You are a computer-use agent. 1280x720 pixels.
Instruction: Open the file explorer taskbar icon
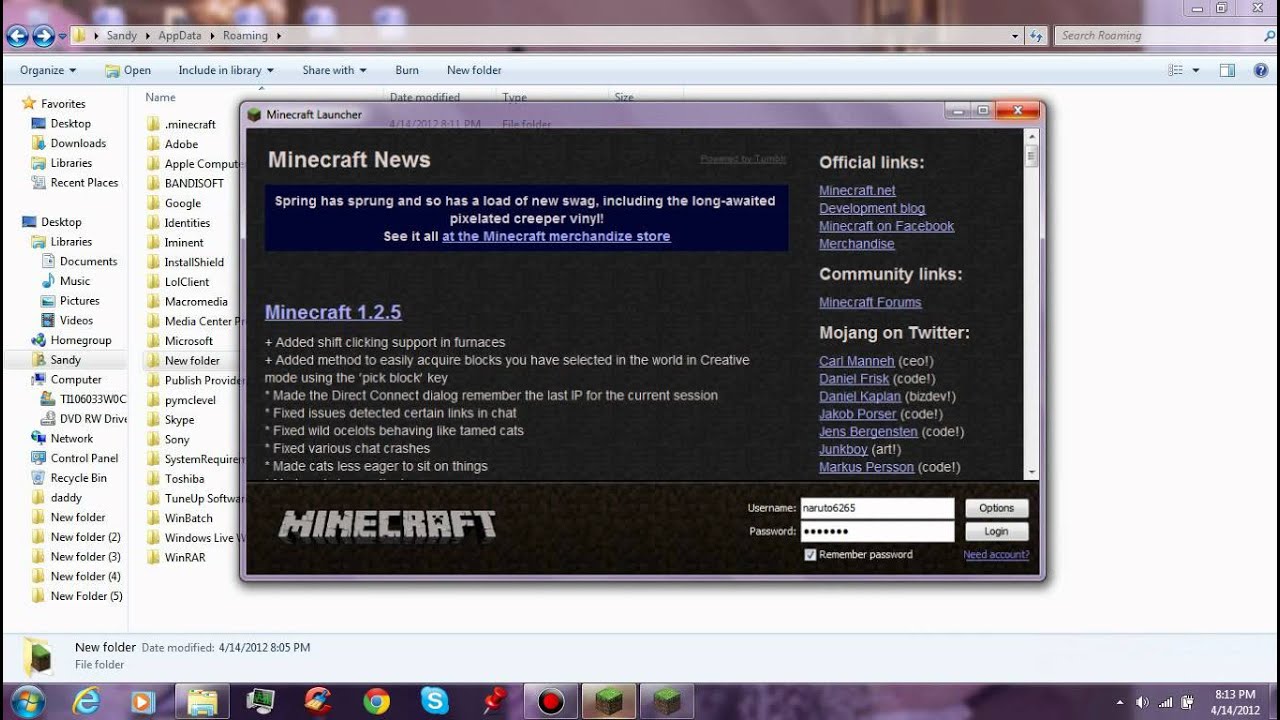pyautogui.click(x=202, y=702)
